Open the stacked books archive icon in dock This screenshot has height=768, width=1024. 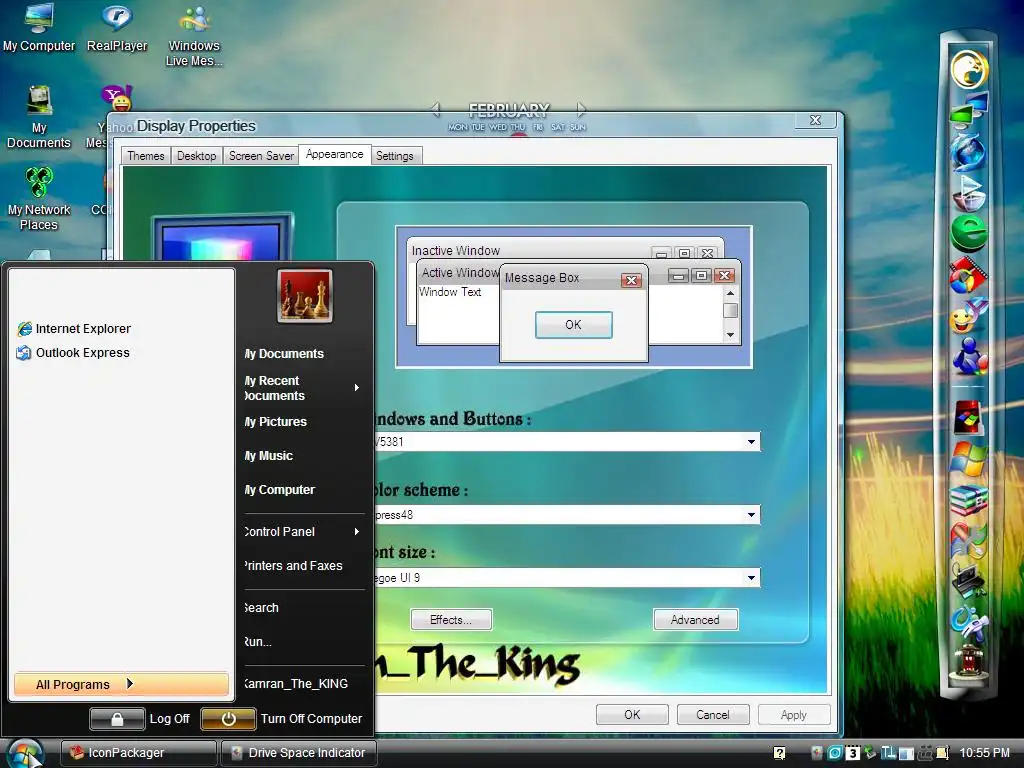tap(969, 500)
